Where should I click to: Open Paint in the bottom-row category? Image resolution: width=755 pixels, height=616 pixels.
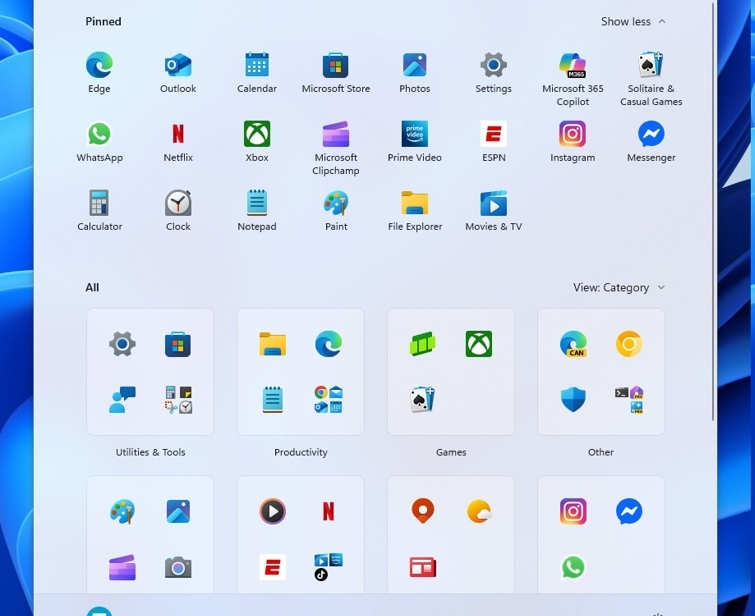(122, 511)
